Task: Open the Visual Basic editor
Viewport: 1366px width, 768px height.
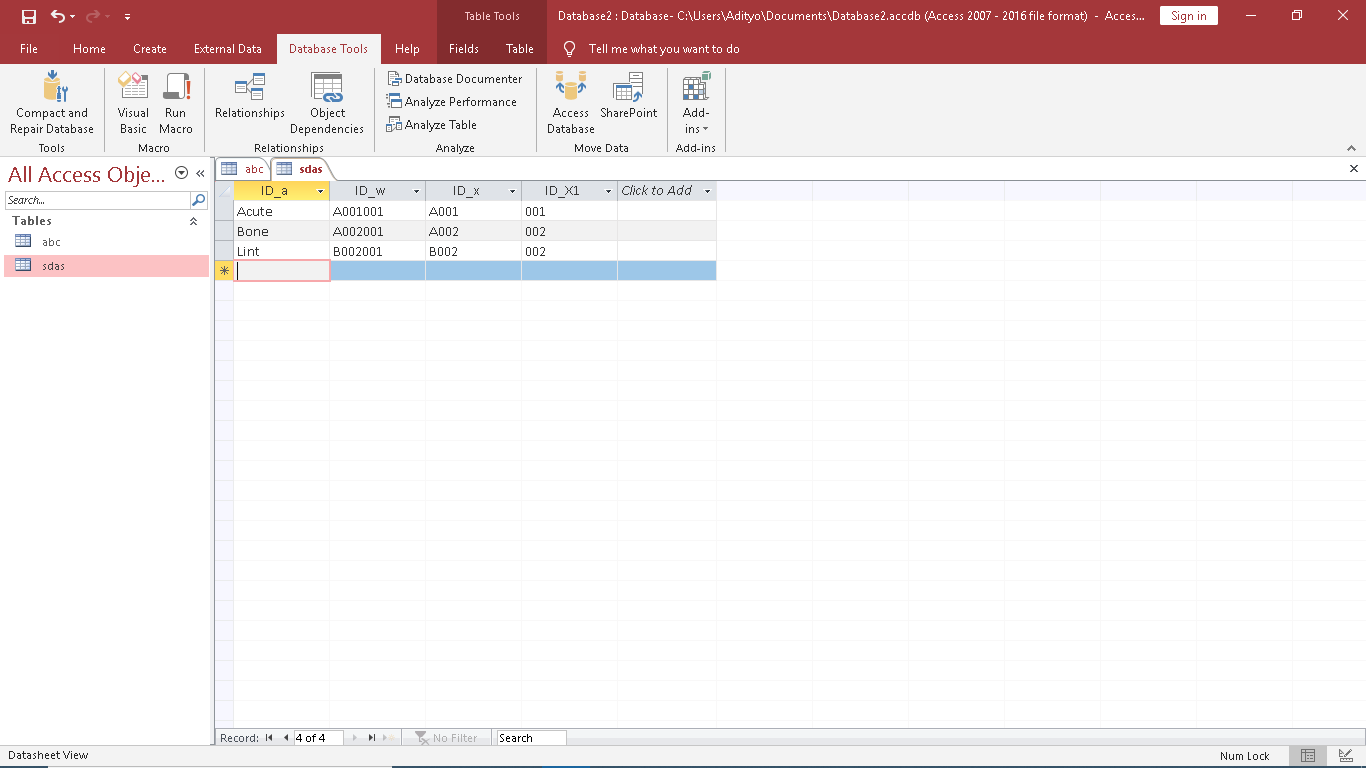Action: 133,88
